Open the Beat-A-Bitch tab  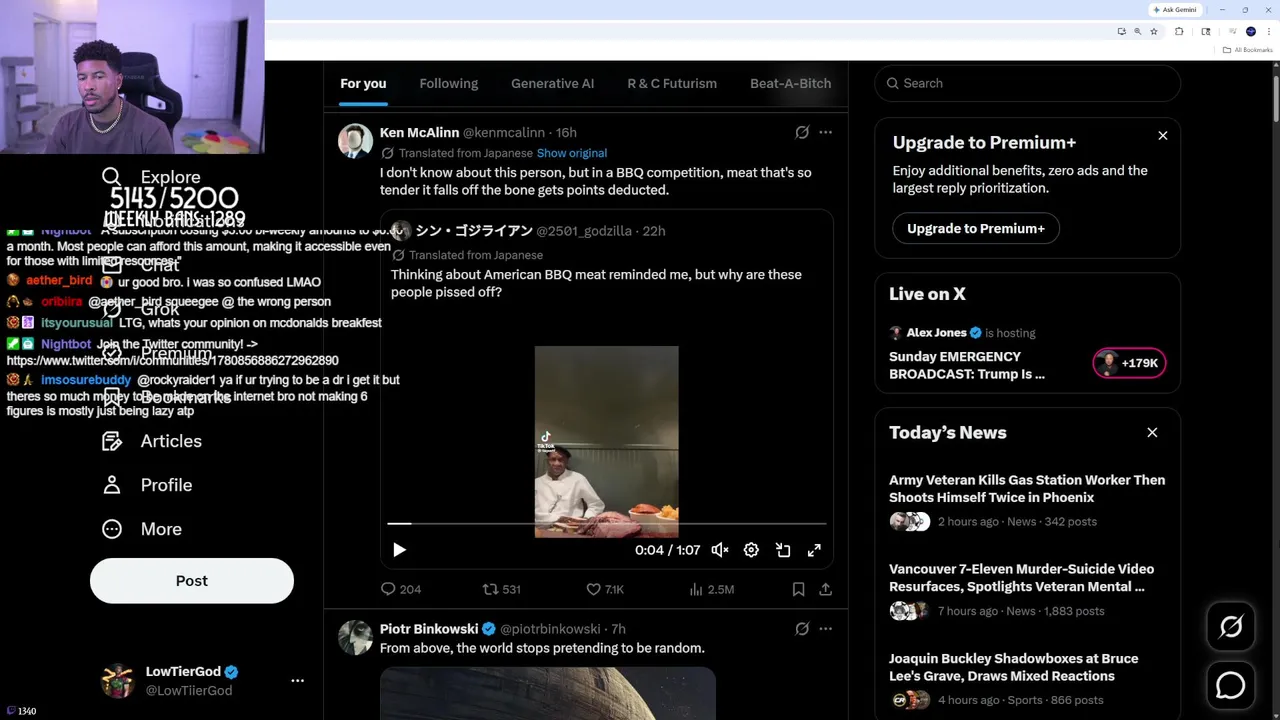791,83
